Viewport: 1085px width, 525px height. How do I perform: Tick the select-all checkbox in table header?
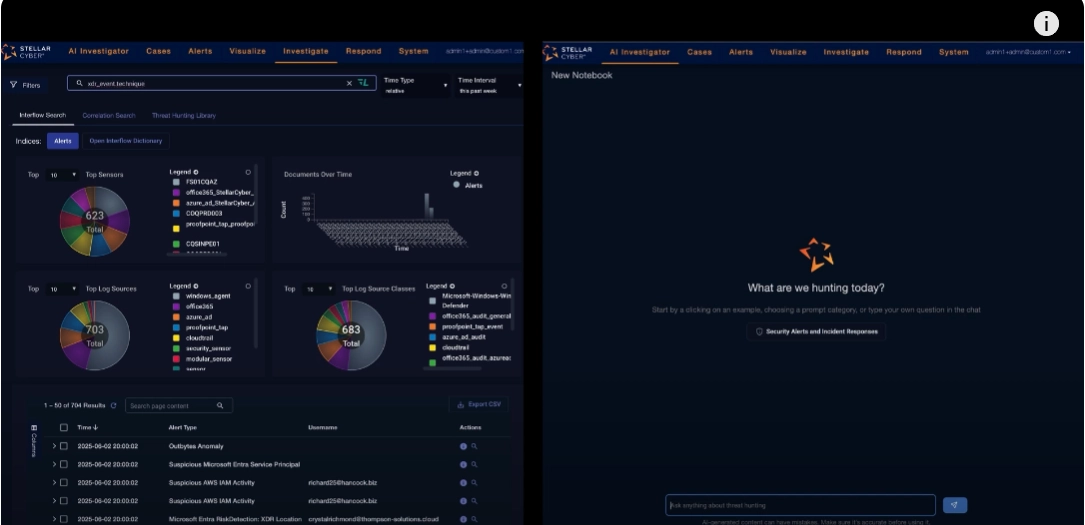click(64, 427)
